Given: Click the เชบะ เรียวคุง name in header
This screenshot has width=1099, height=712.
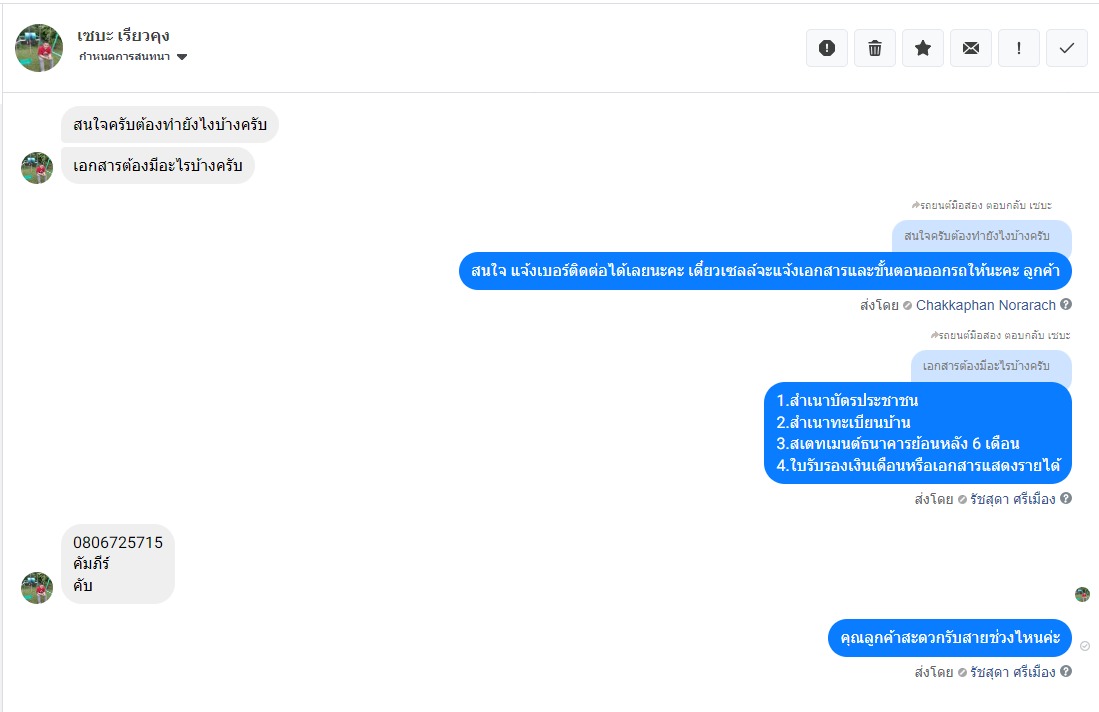Looking at the screenshot, I should 123,36.
